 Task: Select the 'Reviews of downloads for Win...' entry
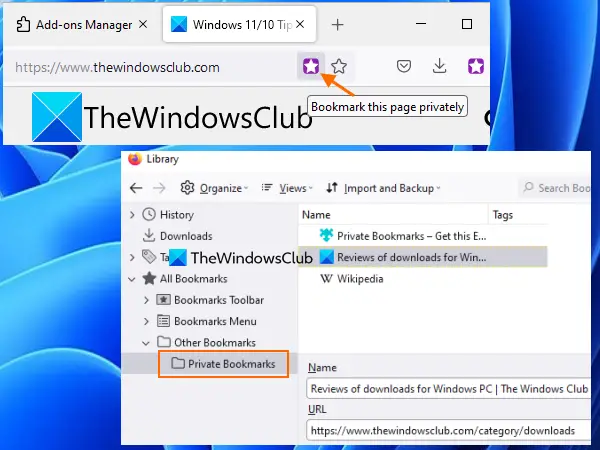pos(422,257)
